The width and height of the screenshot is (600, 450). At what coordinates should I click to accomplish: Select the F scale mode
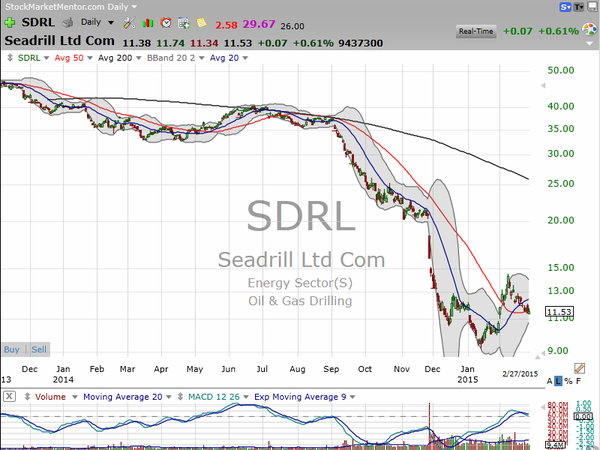[578, 381]
